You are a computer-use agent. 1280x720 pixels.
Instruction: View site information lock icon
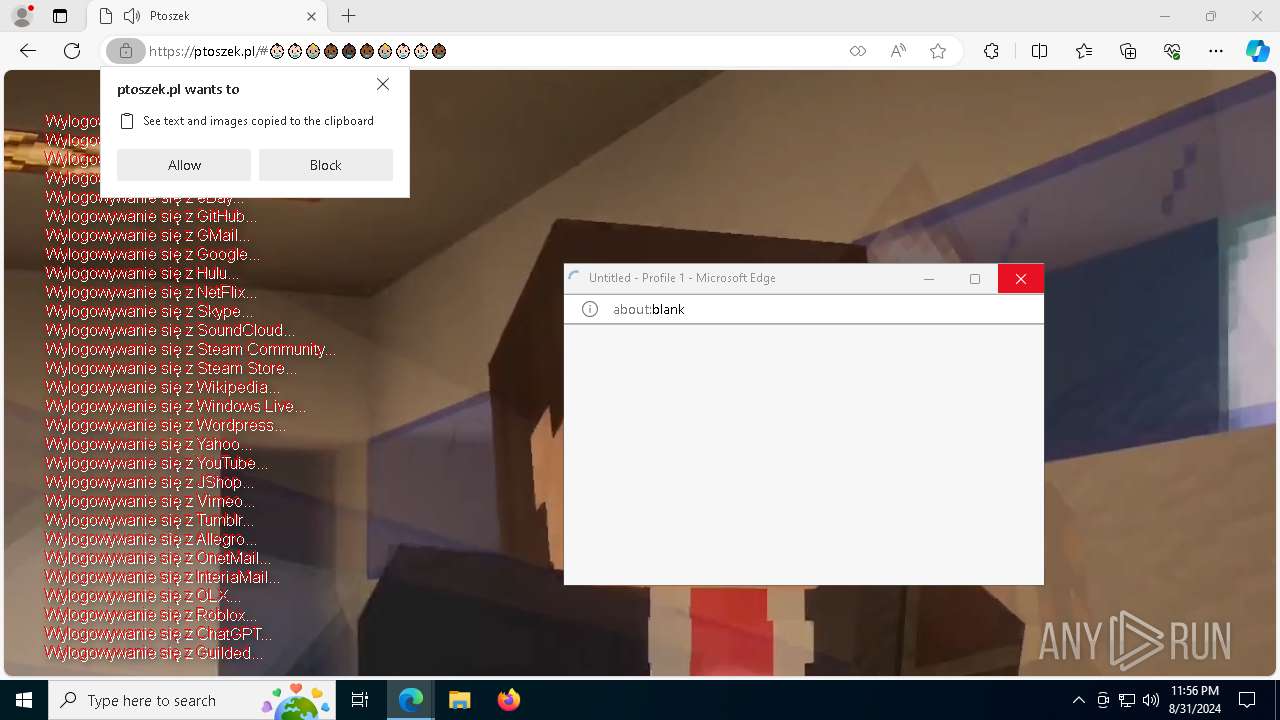(126, 51)
